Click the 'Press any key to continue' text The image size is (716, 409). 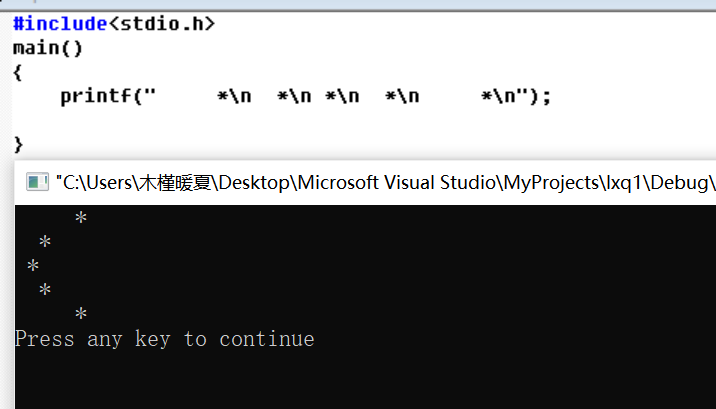point(165,339)
